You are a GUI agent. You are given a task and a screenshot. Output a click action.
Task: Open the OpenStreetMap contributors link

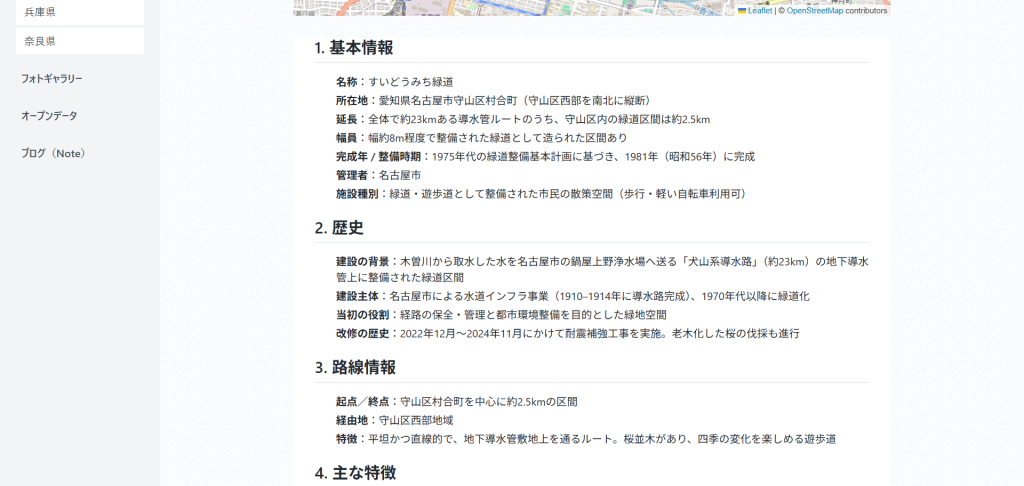pos(815,11)
